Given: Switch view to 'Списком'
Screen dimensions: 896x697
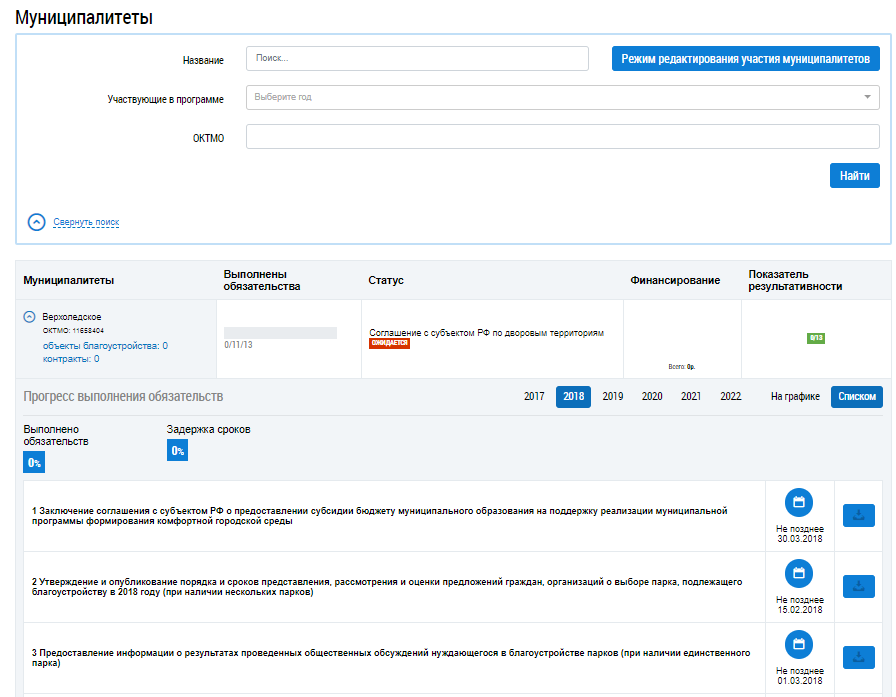Looking at the screenshot, I should click(857, 397).
